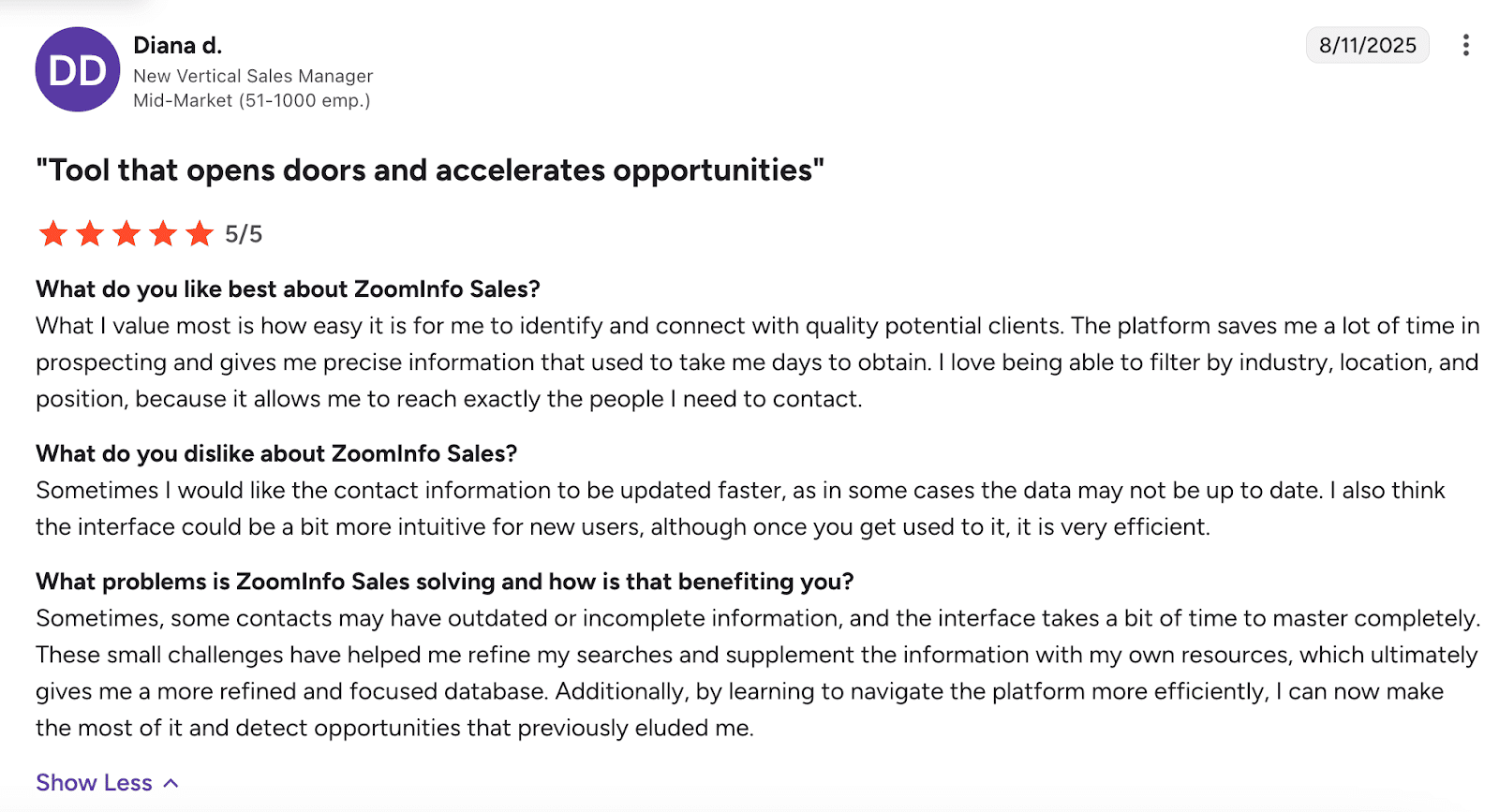Screen dimensions: 1499x812
Task: Click the second rating star
Action: tap(90, 233)
